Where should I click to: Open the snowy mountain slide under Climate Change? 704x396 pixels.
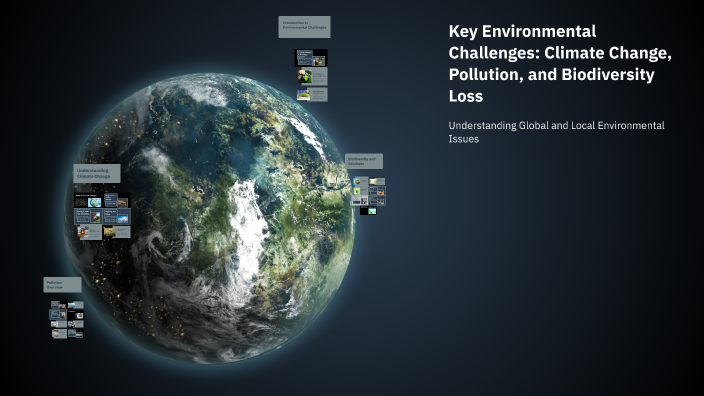click(x=117, y=216)
